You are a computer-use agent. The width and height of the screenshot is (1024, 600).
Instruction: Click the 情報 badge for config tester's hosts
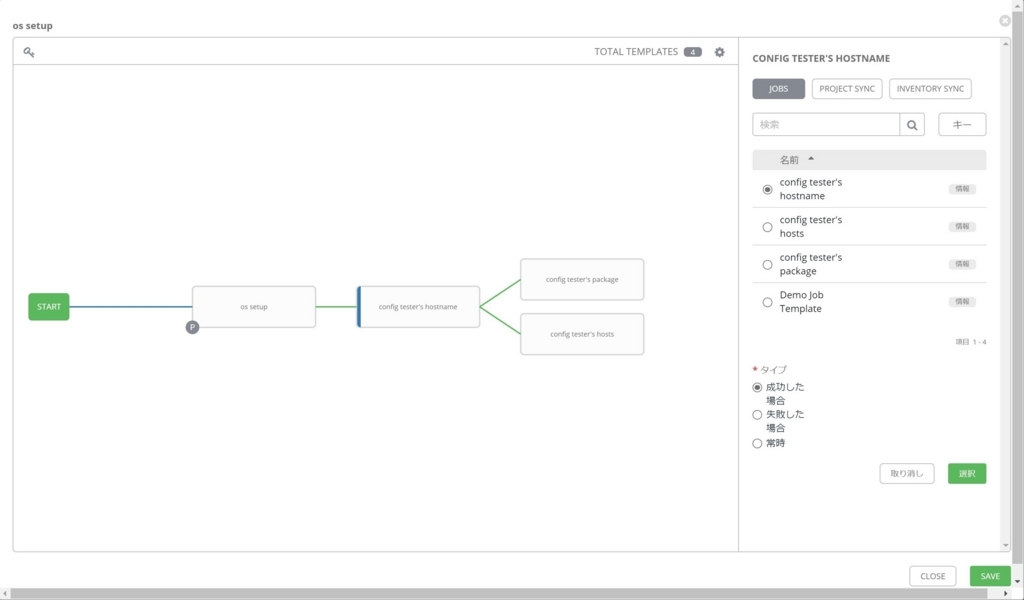[962, 227]
